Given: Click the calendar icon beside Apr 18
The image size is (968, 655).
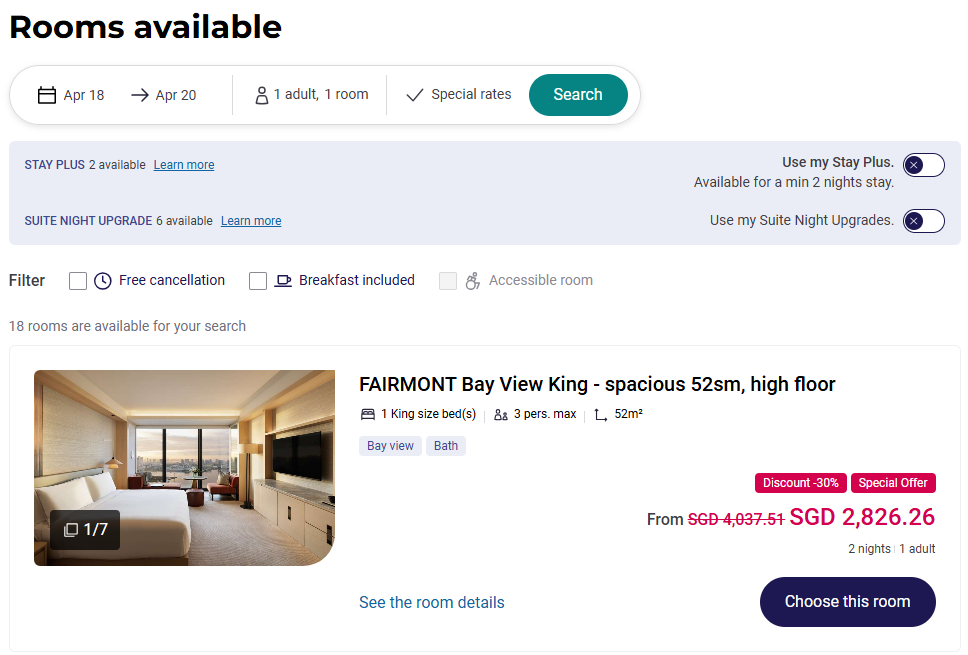Looking at the screenshot, I should tap(47, 95).
